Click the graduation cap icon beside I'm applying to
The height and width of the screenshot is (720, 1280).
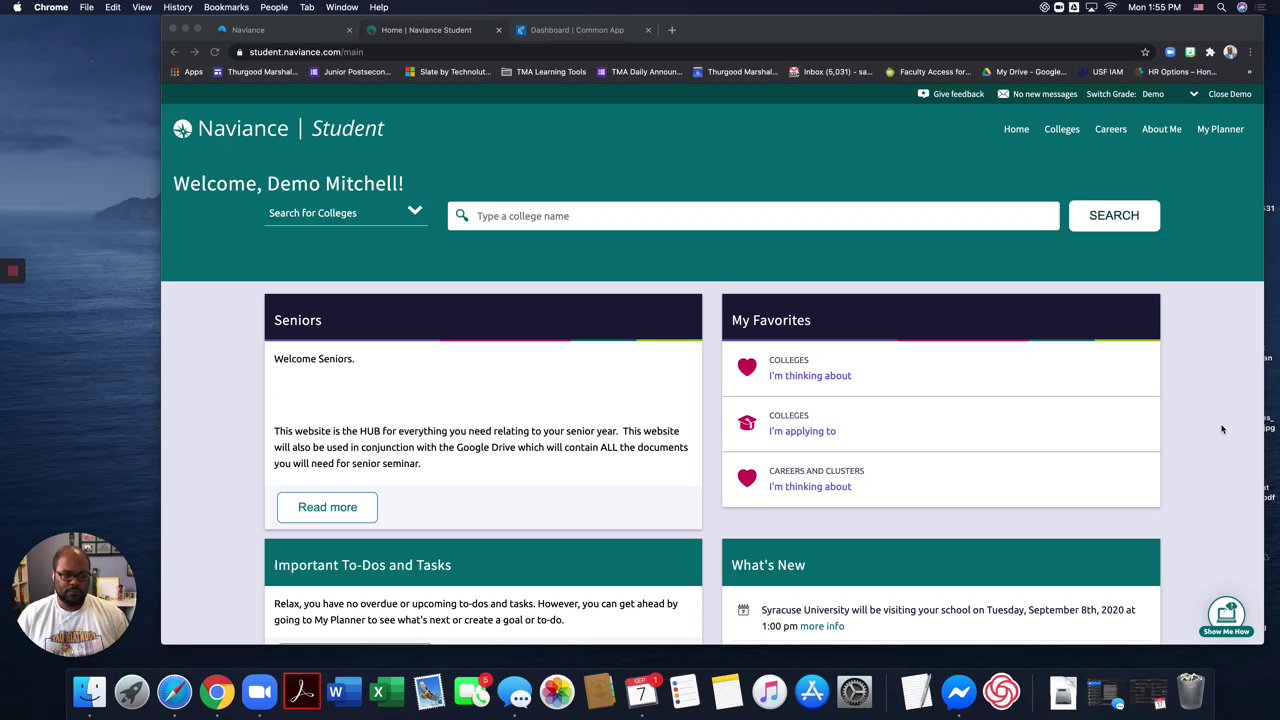point(747,423)
